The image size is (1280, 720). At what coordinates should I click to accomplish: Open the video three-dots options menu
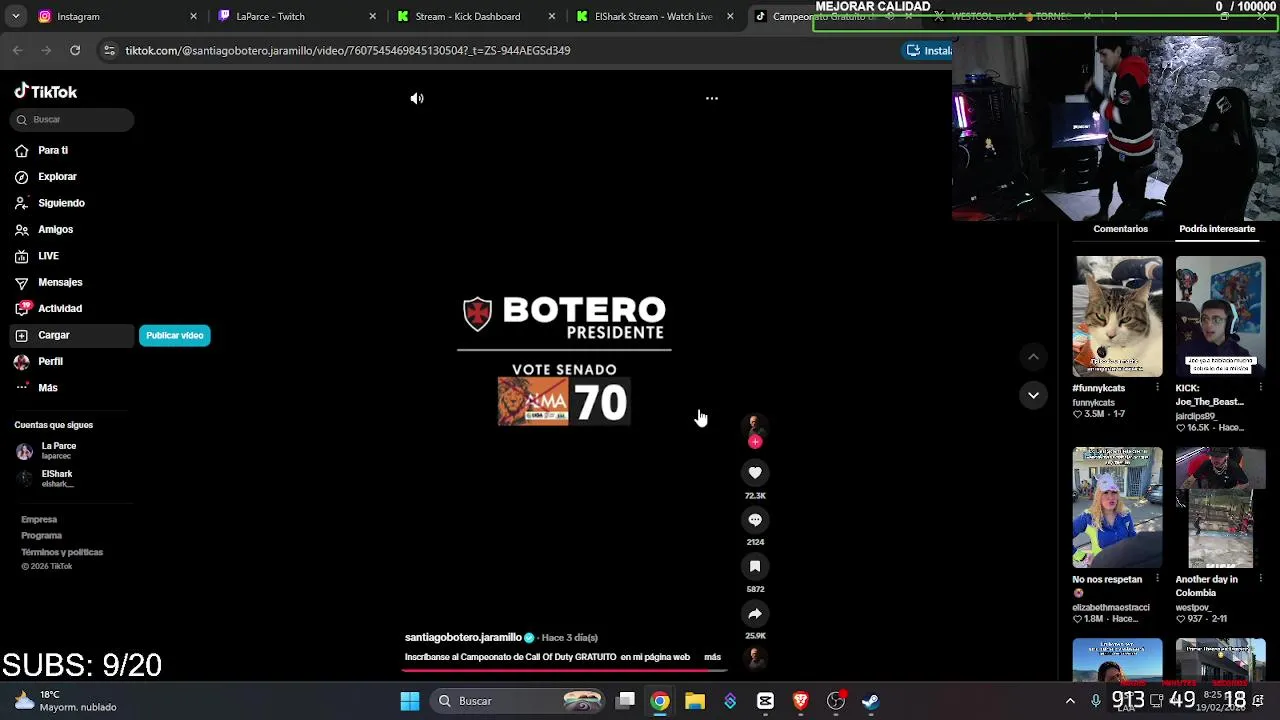[712, 98]
